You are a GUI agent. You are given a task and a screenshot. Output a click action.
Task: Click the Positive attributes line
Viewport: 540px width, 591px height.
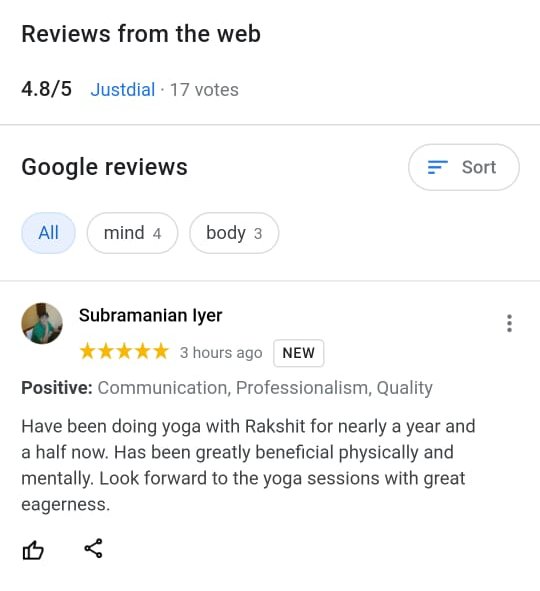pyautogui.click(x=227, y=388)
